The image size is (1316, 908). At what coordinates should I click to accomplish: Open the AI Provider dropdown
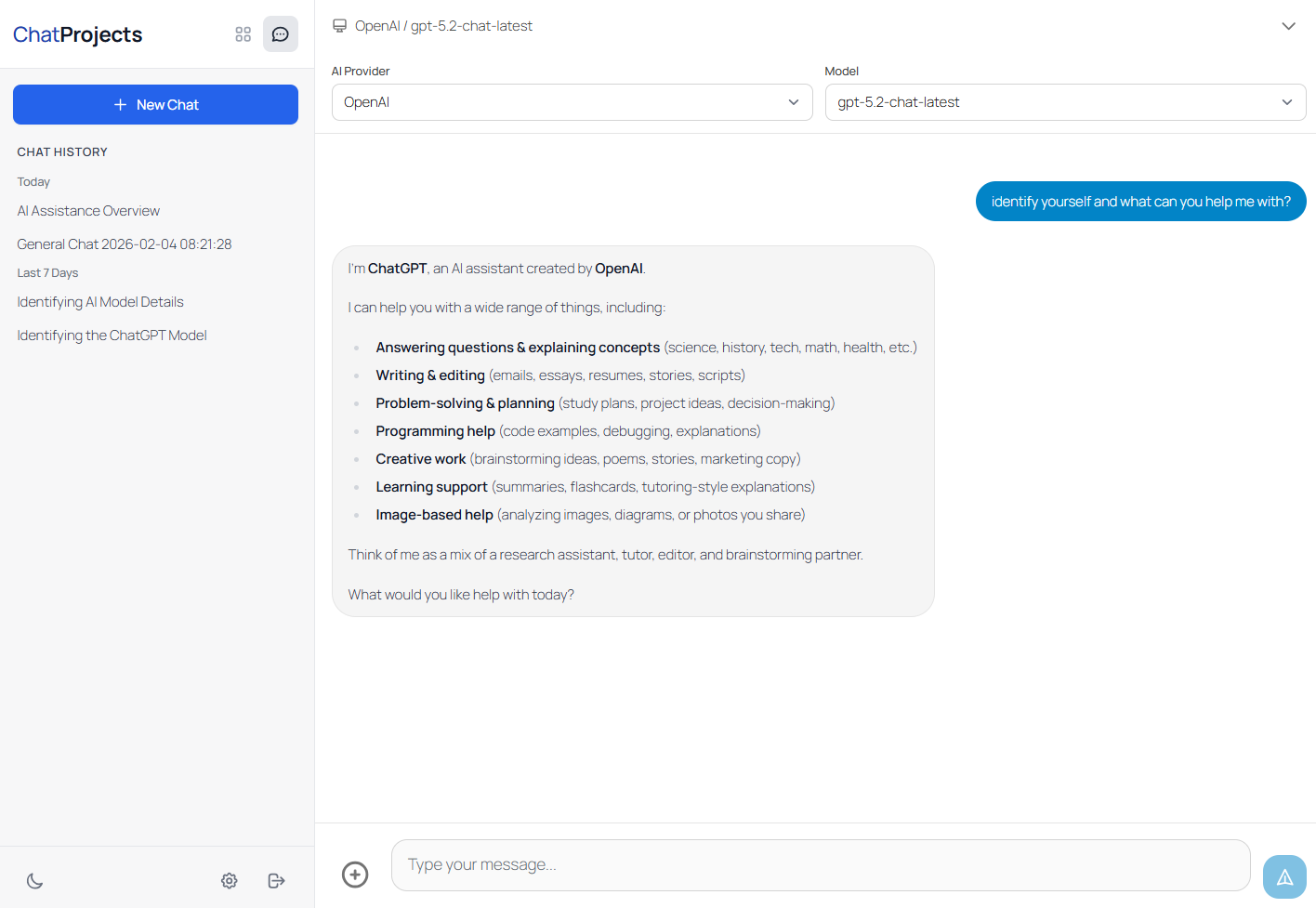pos(572,102)
